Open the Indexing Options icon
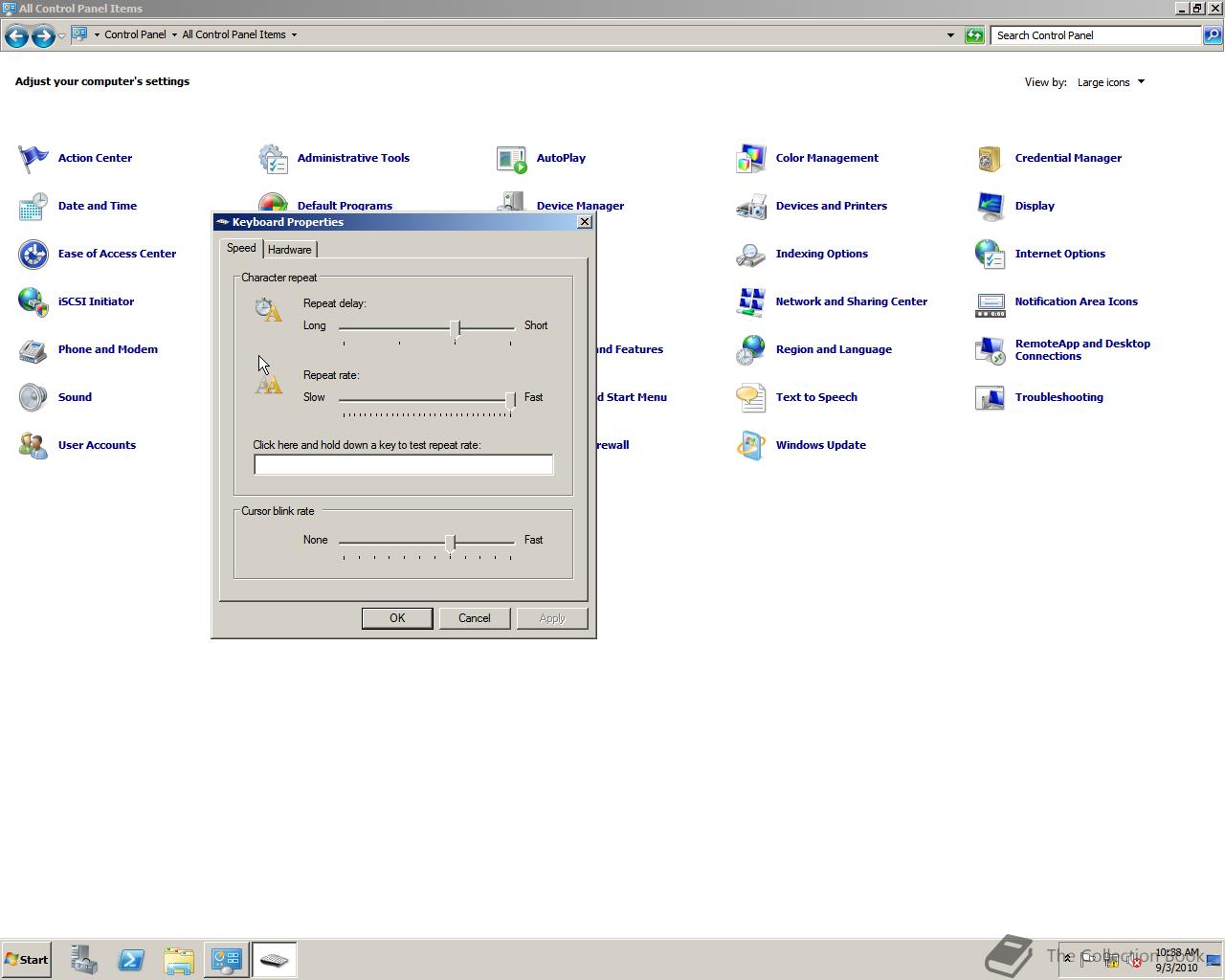Screen dimensions: 1225x980 tap(751, 254)
